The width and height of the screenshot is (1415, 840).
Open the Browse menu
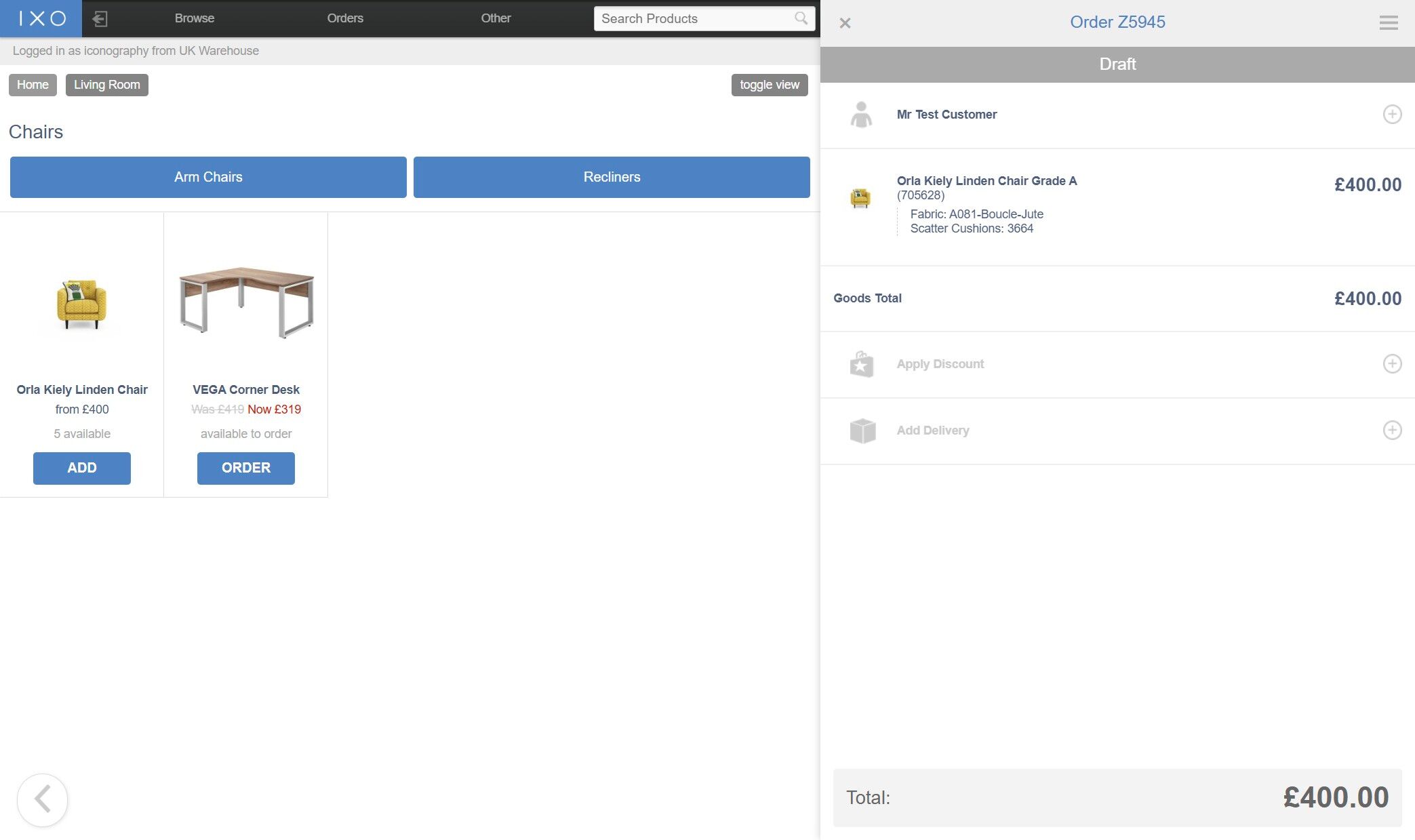tap(194, 18)
